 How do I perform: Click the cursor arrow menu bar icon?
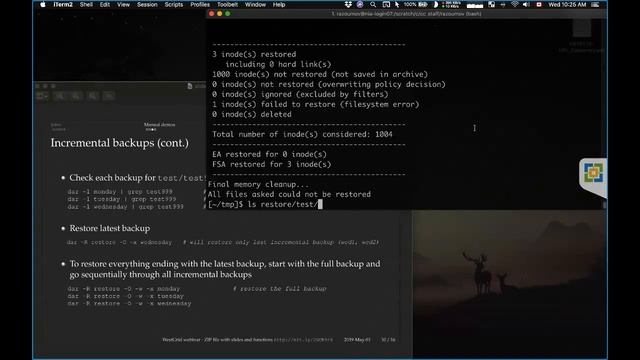pyautogui.click(x=397, y=4)
